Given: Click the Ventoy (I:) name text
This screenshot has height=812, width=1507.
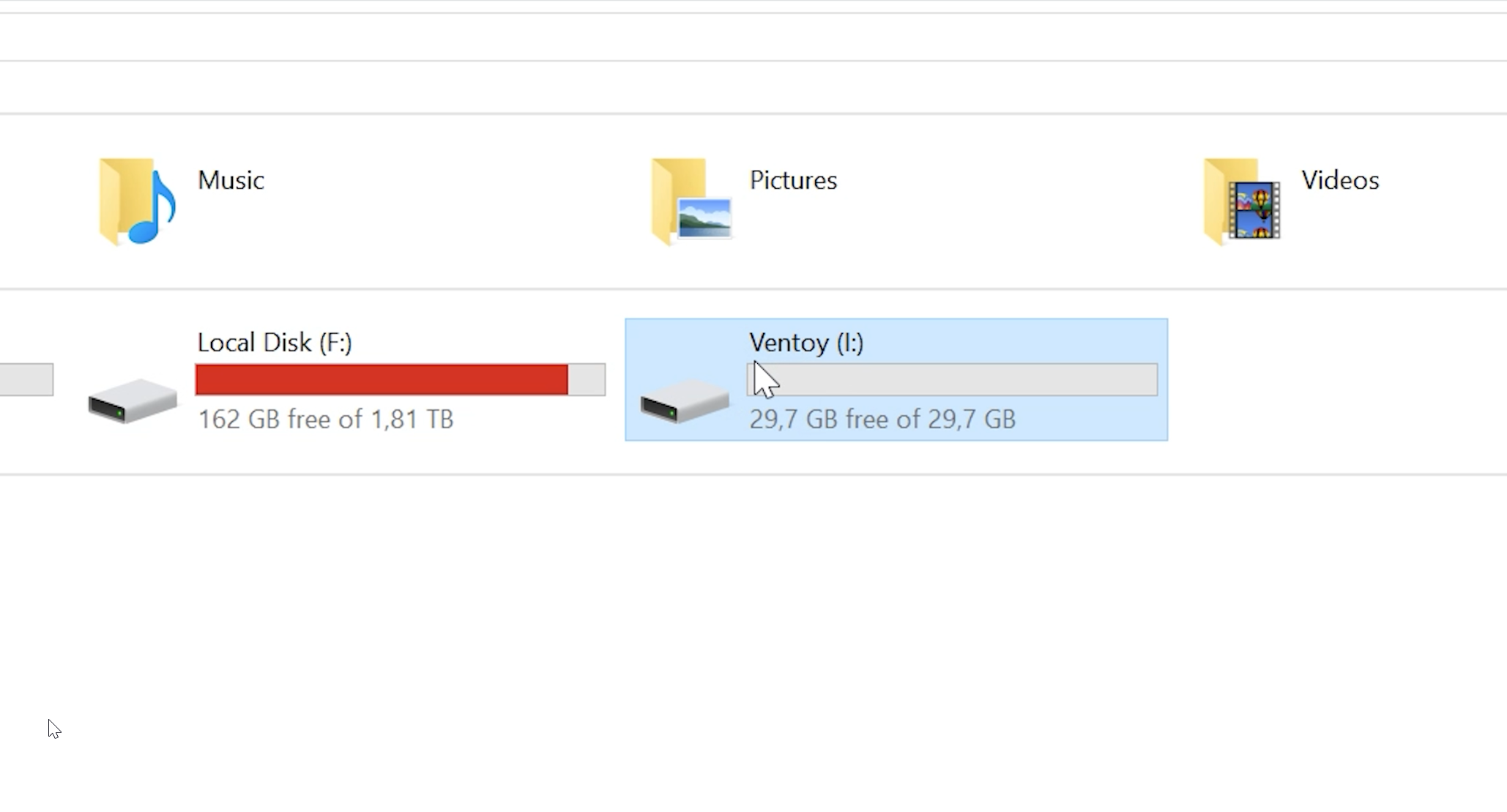Looking at the screenshot, I should coord(806,342).
